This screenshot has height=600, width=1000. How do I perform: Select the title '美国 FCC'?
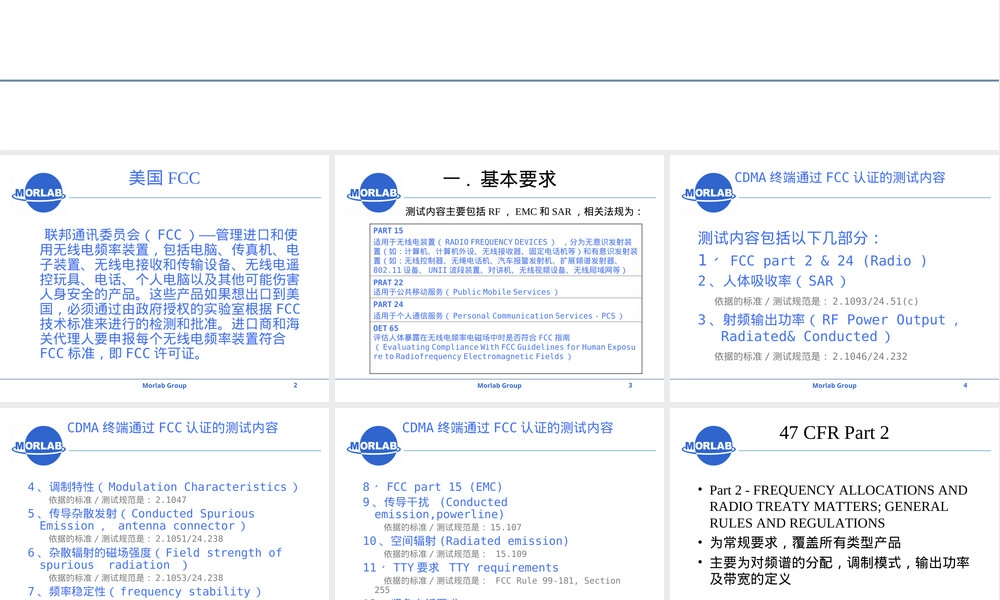165,178
